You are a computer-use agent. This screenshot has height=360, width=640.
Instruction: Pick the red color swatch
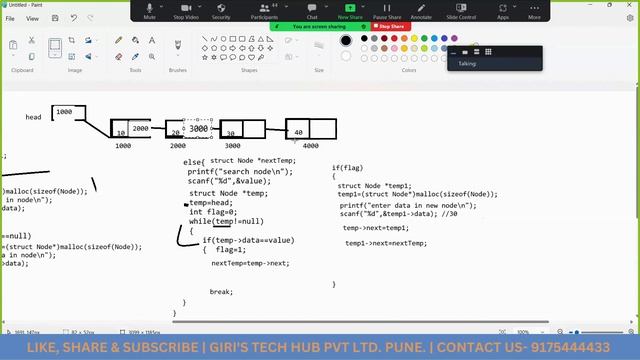394,38
